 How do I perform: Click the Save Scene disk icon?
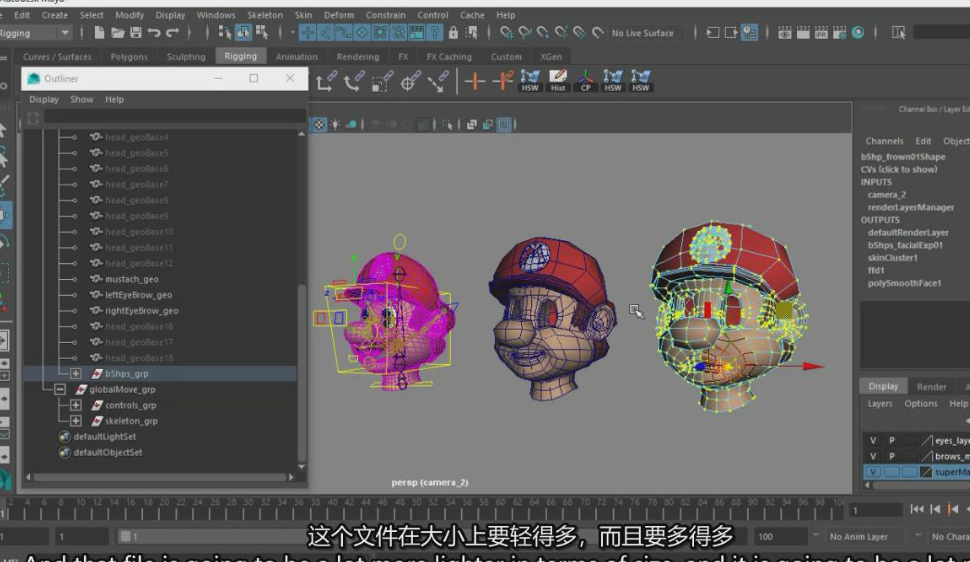(136, 33)
